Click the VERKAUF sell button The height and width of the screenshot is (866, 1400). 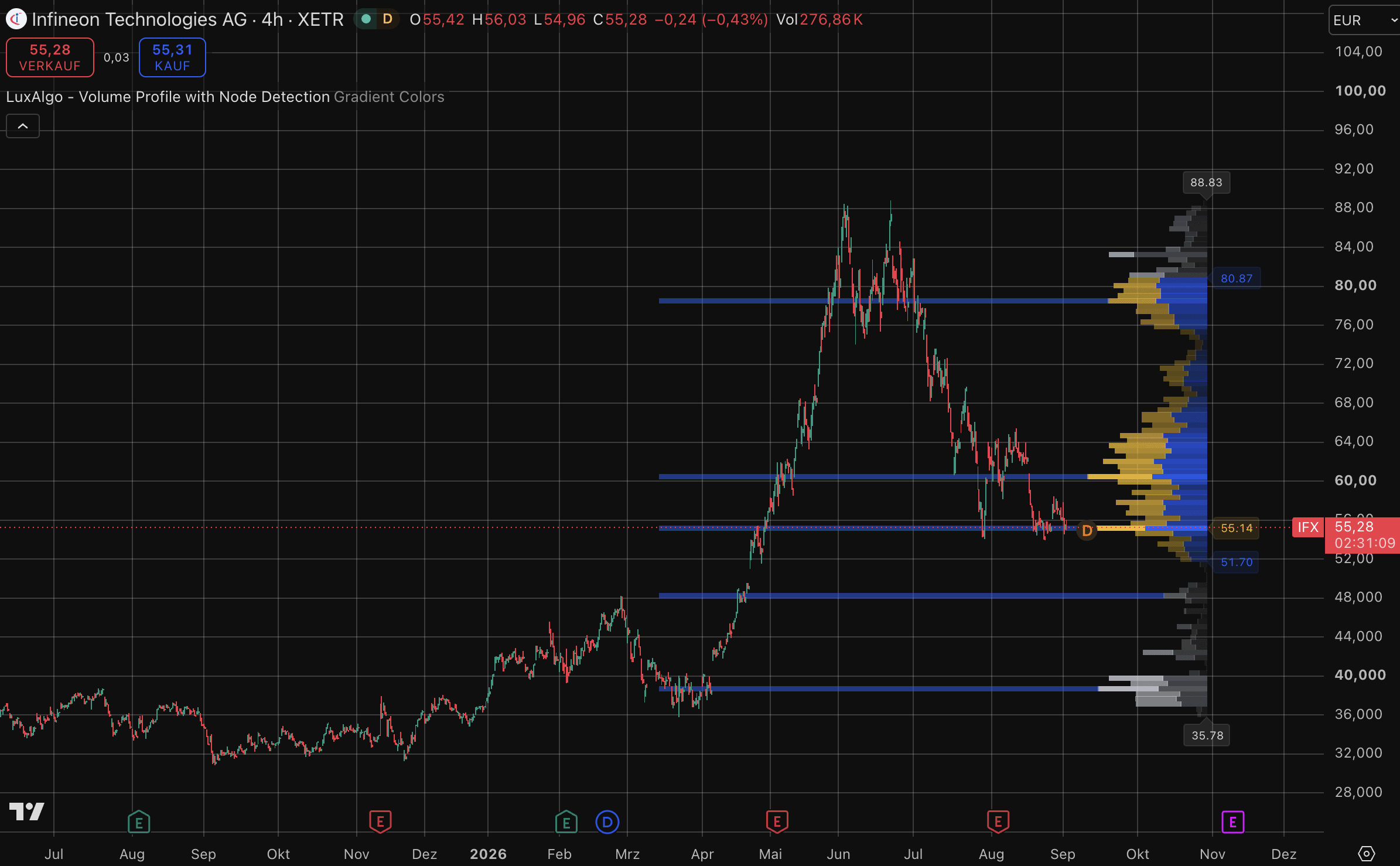[x=50, y=57]
